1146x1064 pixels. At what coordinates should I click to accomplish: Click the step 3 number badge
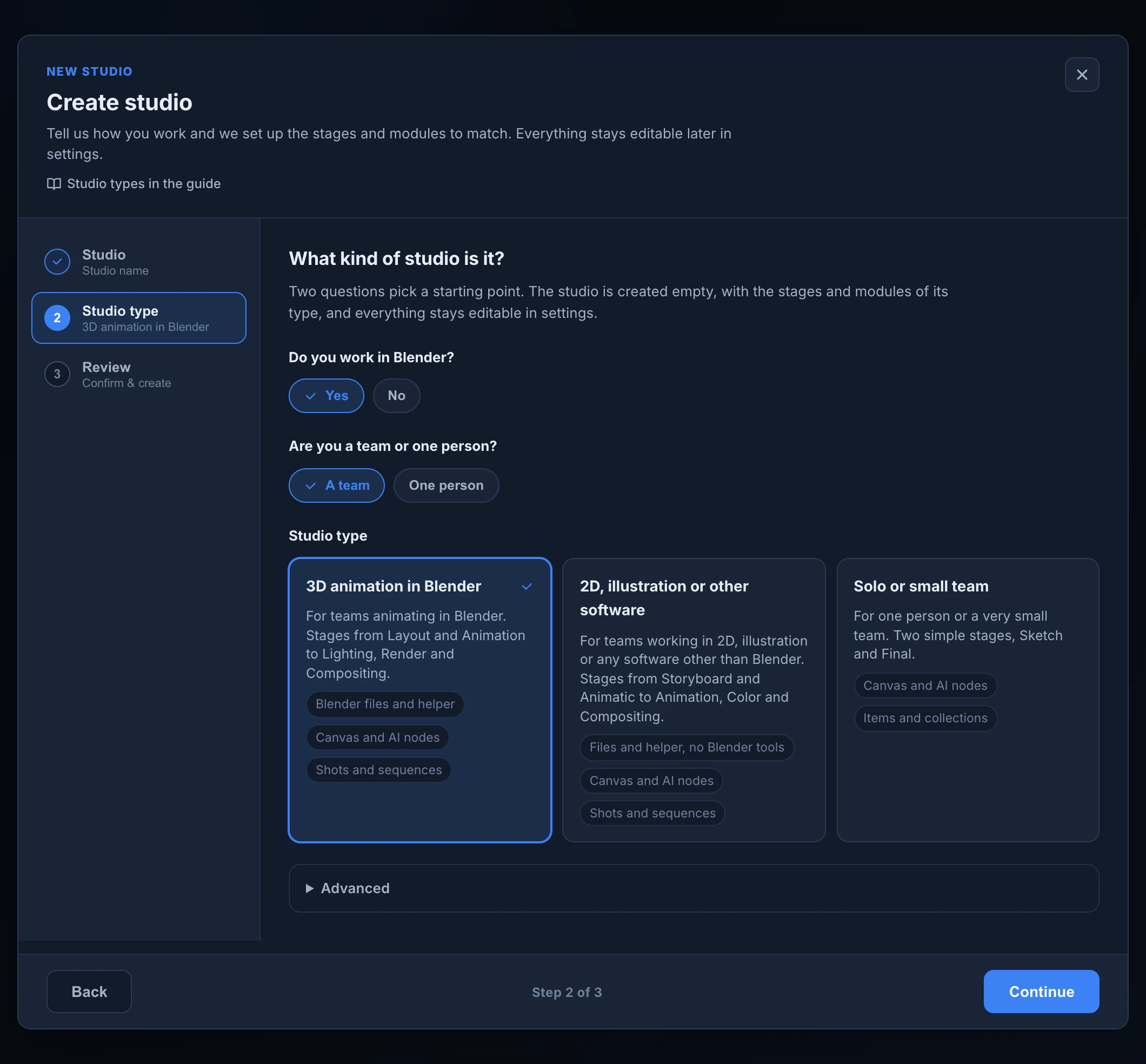57,374
